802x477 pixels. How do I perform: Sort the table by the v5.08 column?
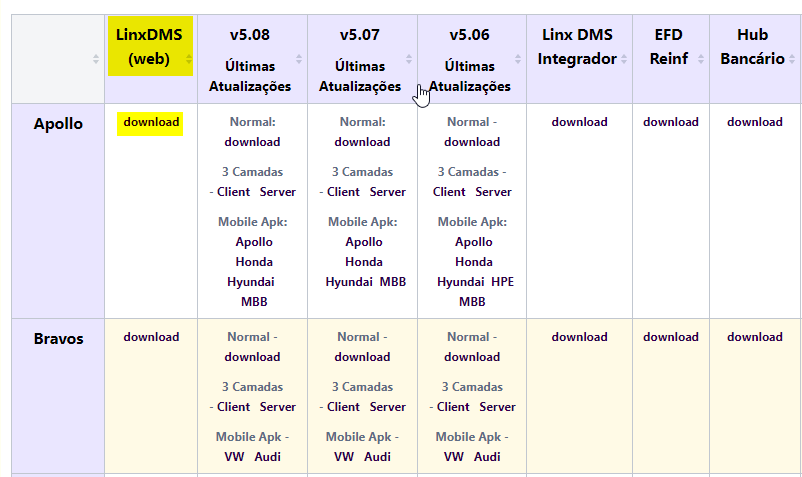(299, 59)
